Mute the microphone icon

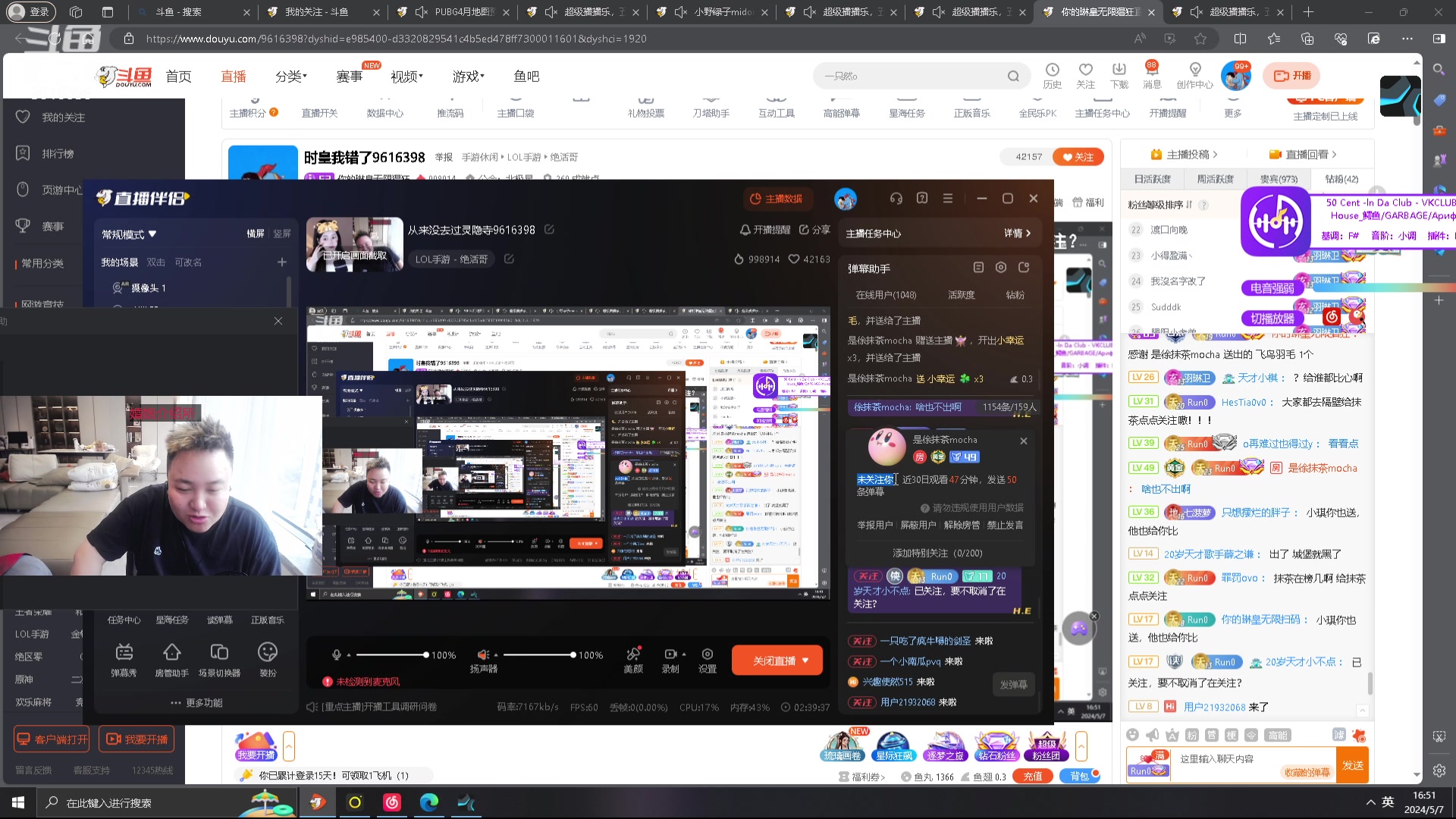pos(337,654)
